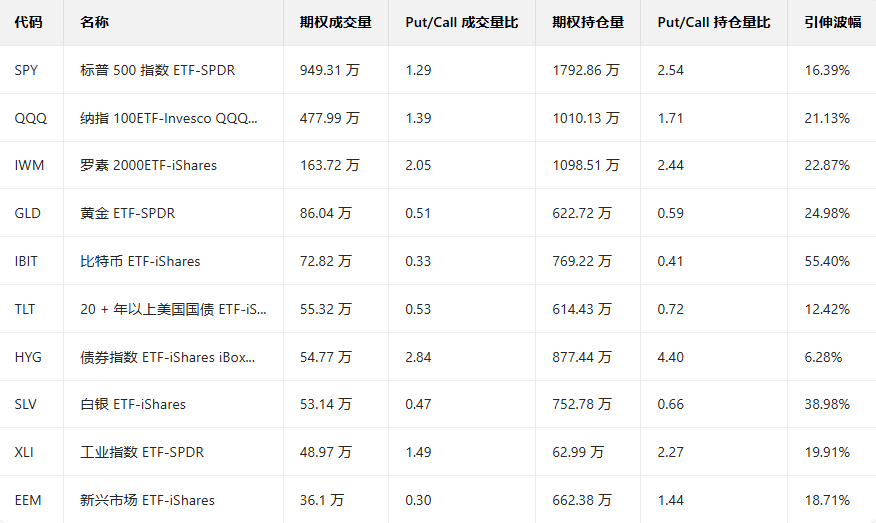Click the 白银 ETF-iShares name

[x=133, y=404]
